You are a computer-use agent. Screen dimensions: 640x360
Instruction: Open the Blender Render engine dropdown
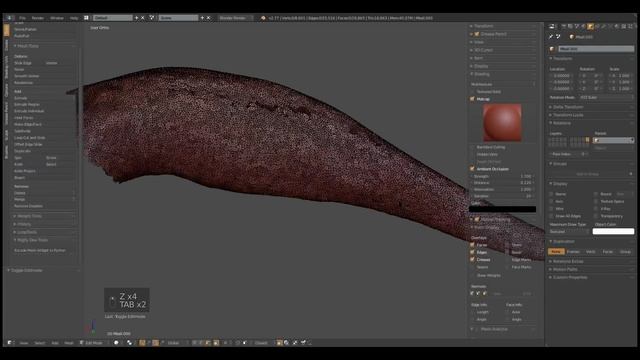(x=235, y=18)
